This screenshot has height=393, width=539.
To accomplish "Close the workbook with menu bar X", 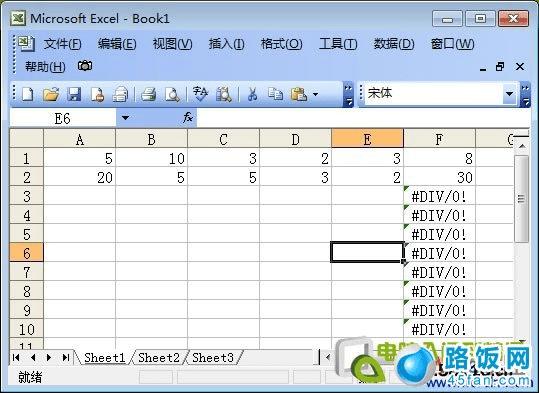I will tap(520, 66).
